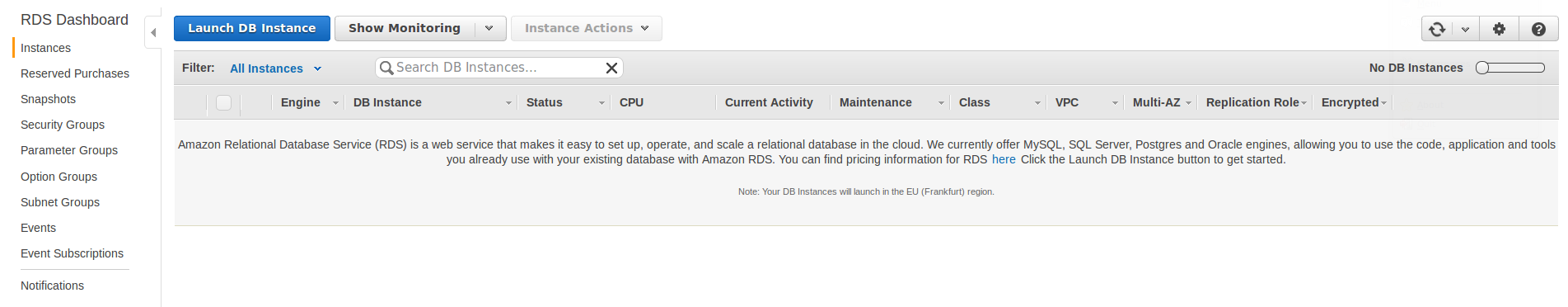Focus the Search DB Instances field
The height and width of the screenshot is (307, 1568).
coord(498,68)
